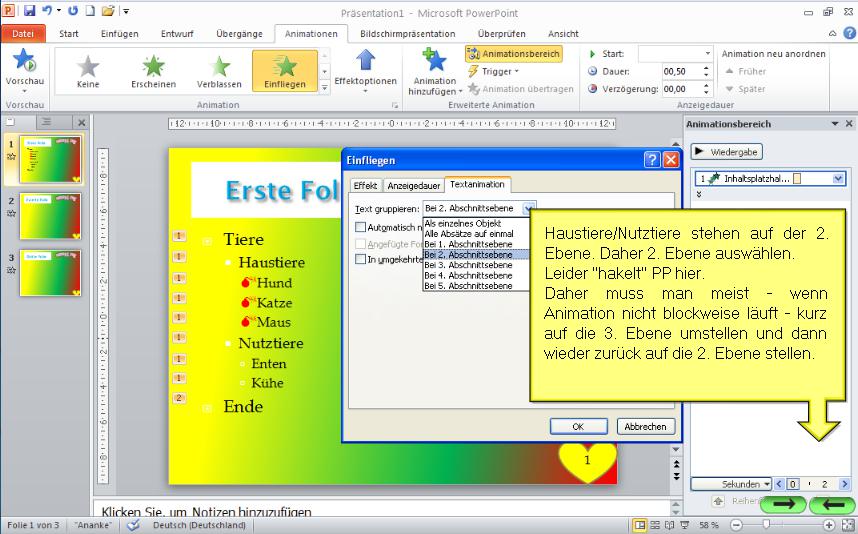
Task: Click the save icon in quick access toolbar
Action: pyautogui.click(x=29, y=11)
